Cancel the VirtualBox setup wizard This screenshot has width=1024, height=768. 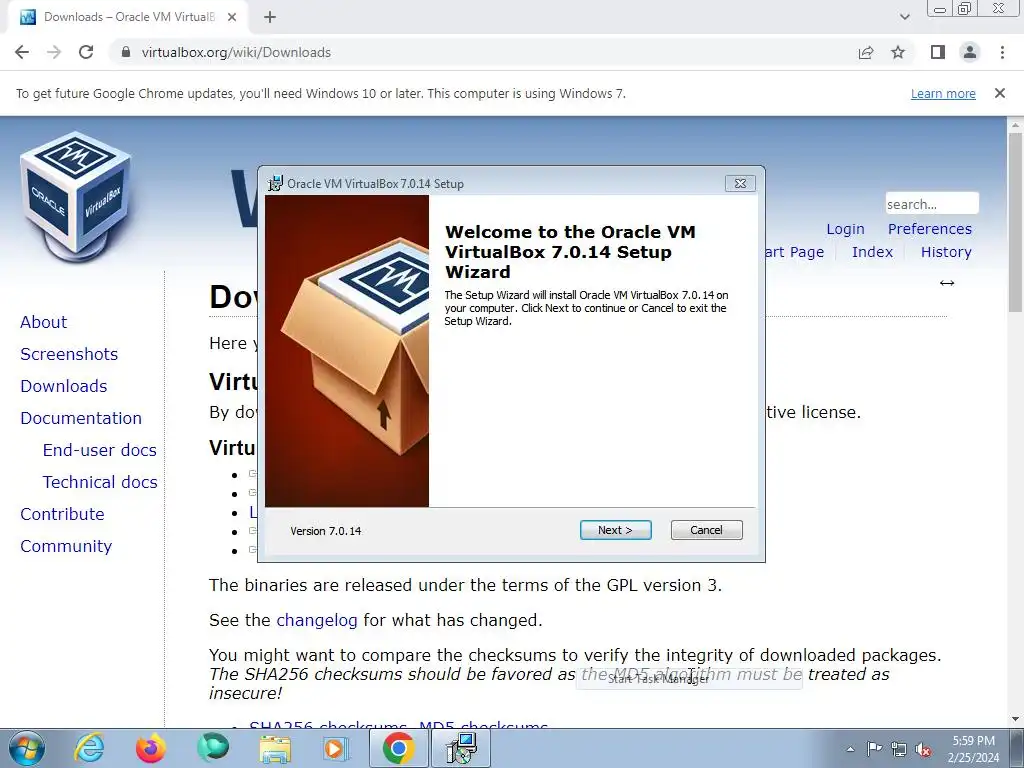[707, 530]
